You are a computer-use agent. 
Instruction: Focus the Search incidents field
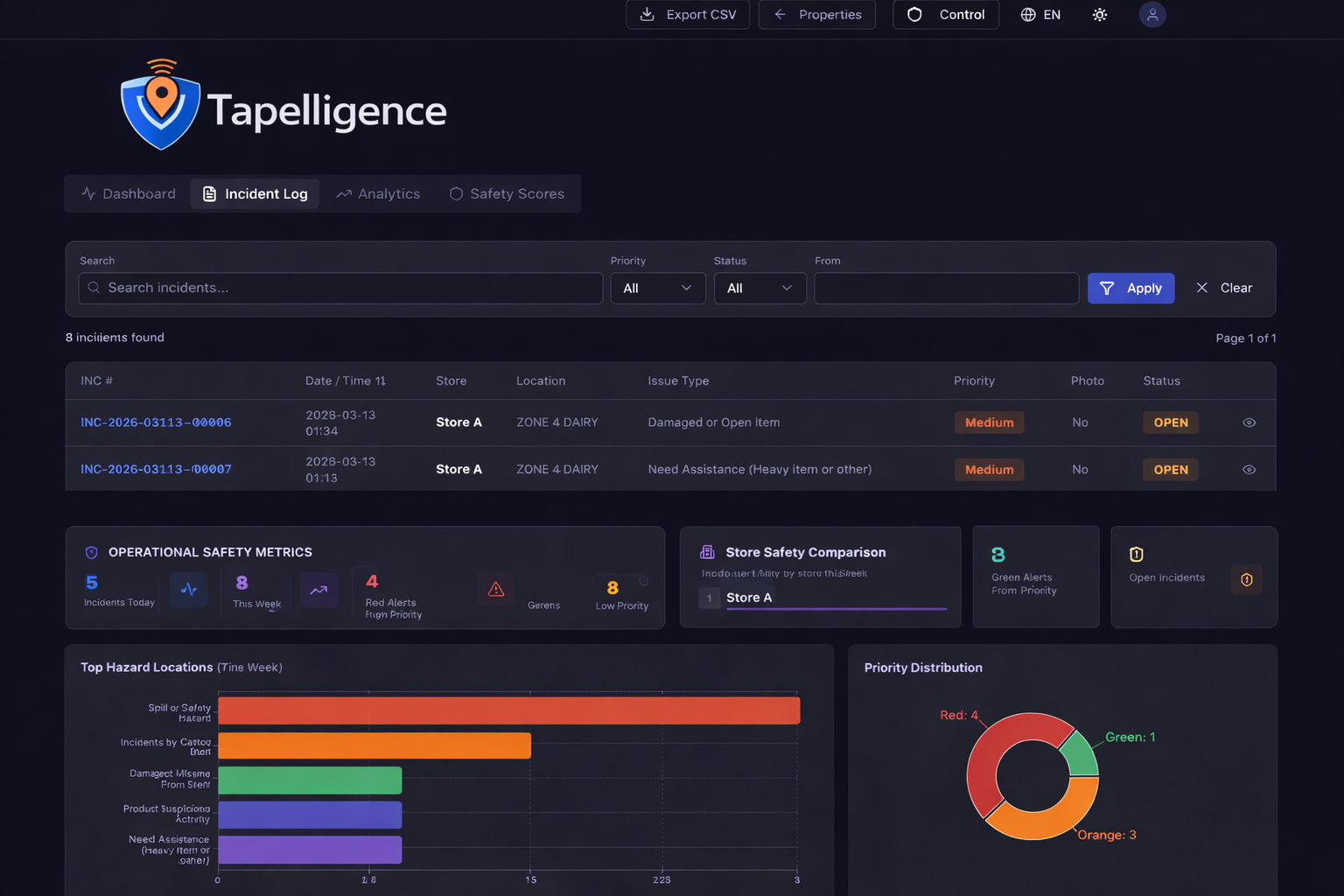[340, 288]
